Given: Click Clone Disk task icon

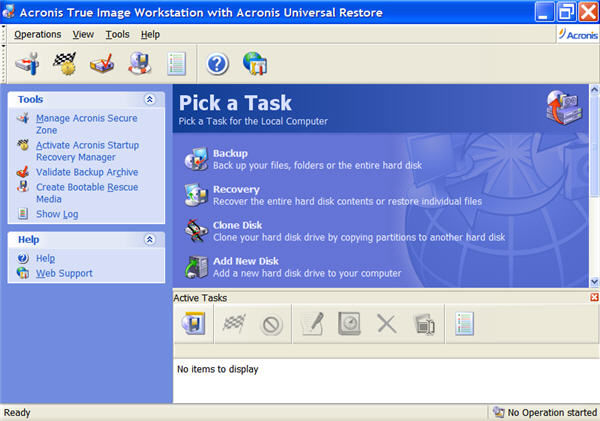Looking at the screenshot, I should point(197,230).
